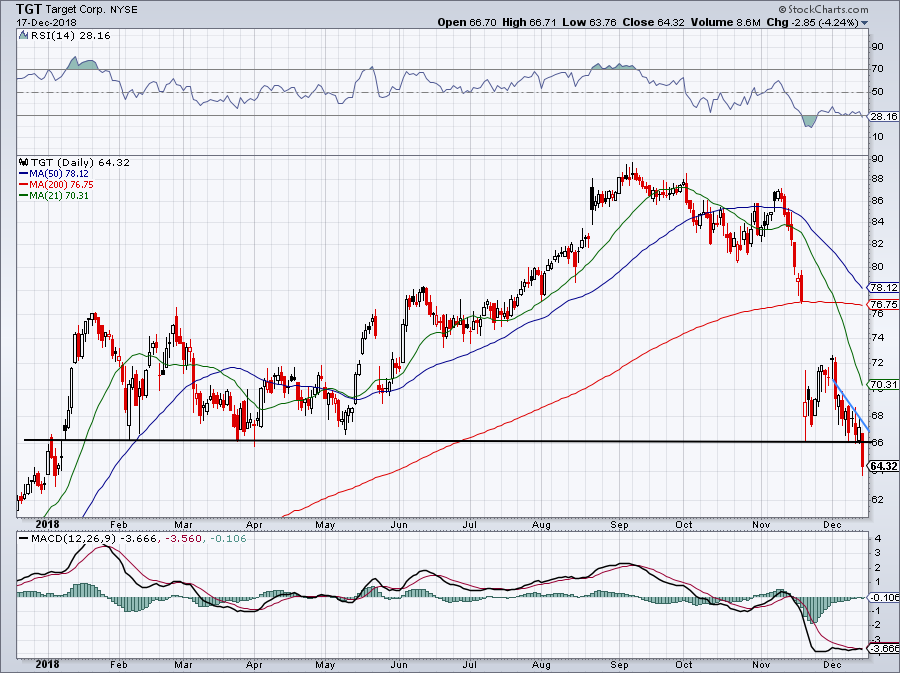This screenshot has height=673, width=900.
Task: Click the 62 level on the price axis
Action: tap(877, 499)
